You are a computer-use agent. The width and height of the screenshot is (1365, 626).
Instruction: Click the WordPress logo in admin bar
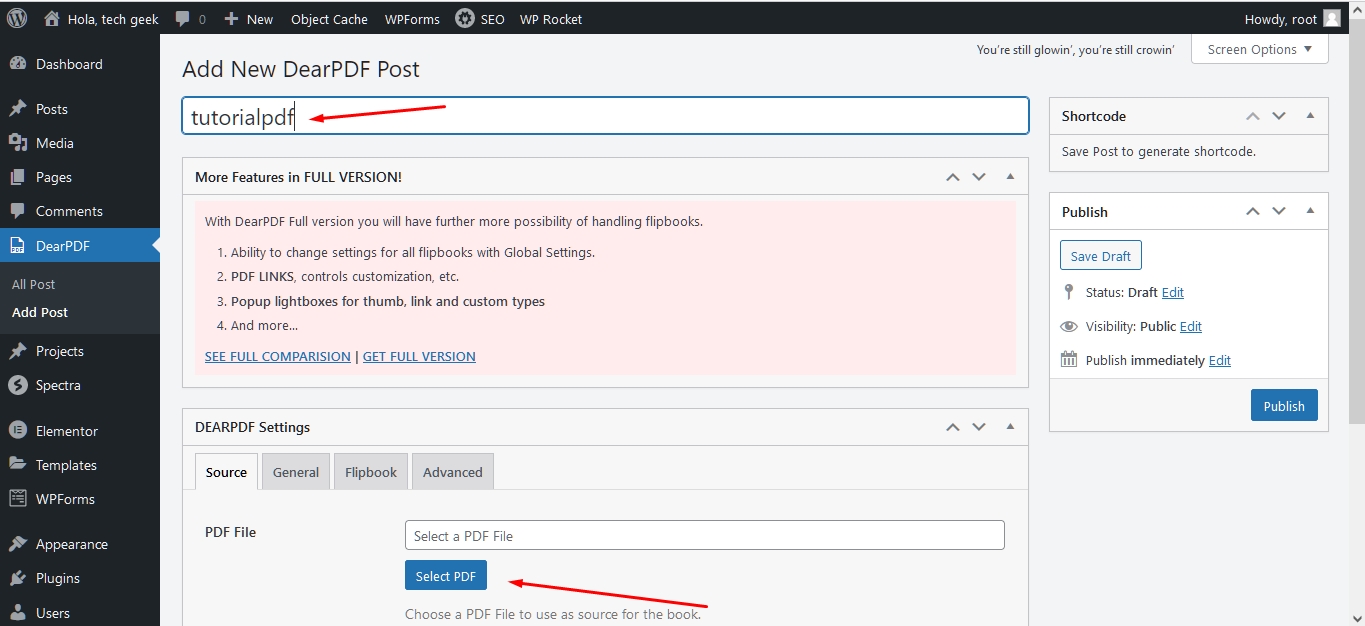click(x=17, y=18)
